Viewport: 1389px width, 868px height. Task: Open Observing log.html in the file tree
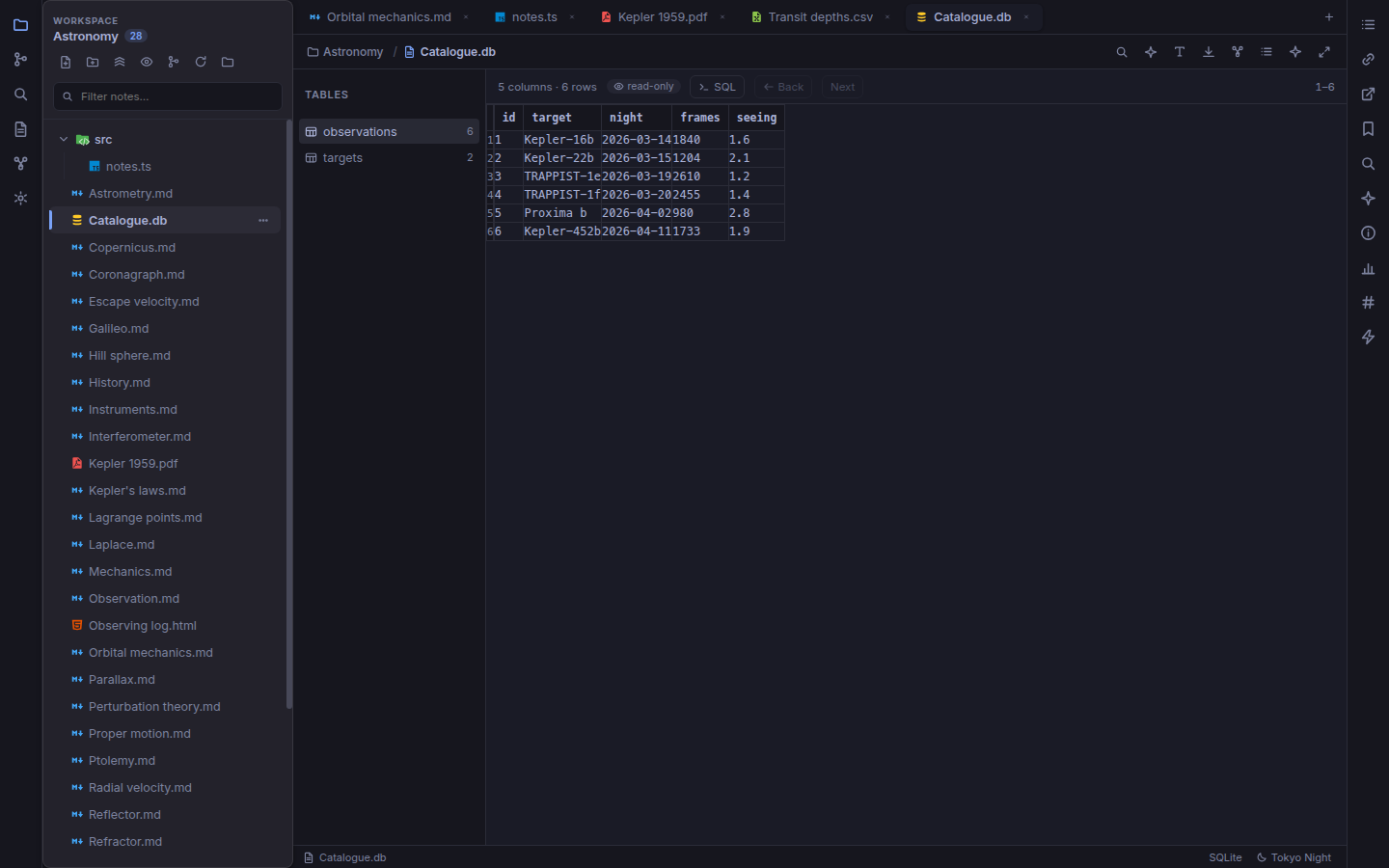pyautogui.click(x=165, y=626)
